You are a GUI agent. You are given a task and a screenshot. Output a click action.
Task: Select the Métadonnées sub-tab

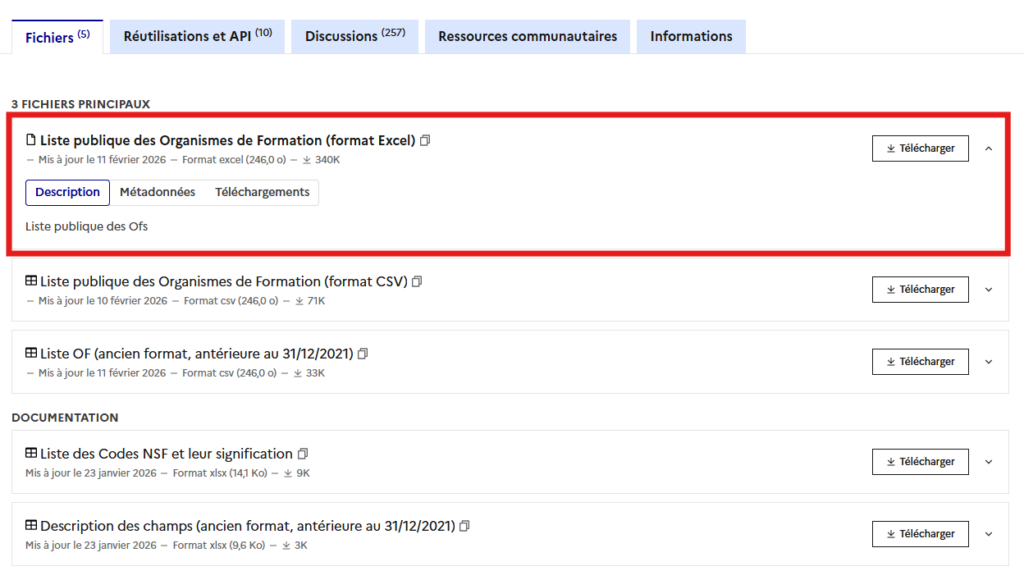[x=157, y=192]
